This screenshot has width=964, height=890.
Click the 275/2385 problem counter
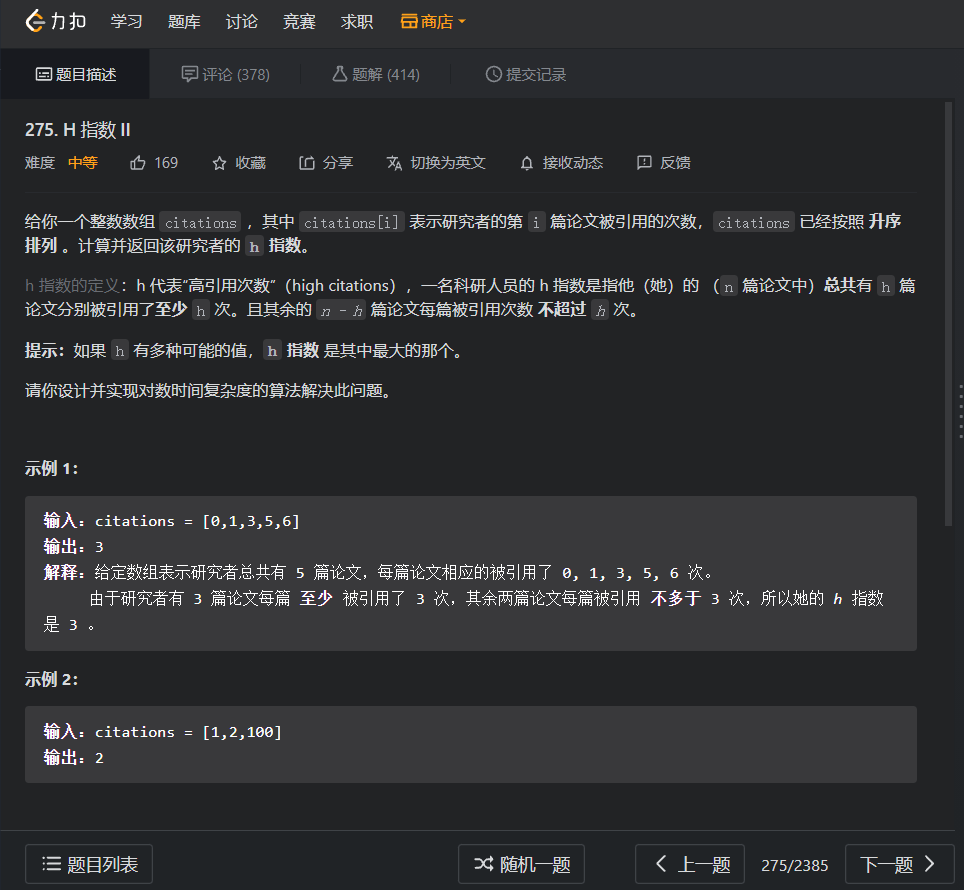tap(795, 865)
